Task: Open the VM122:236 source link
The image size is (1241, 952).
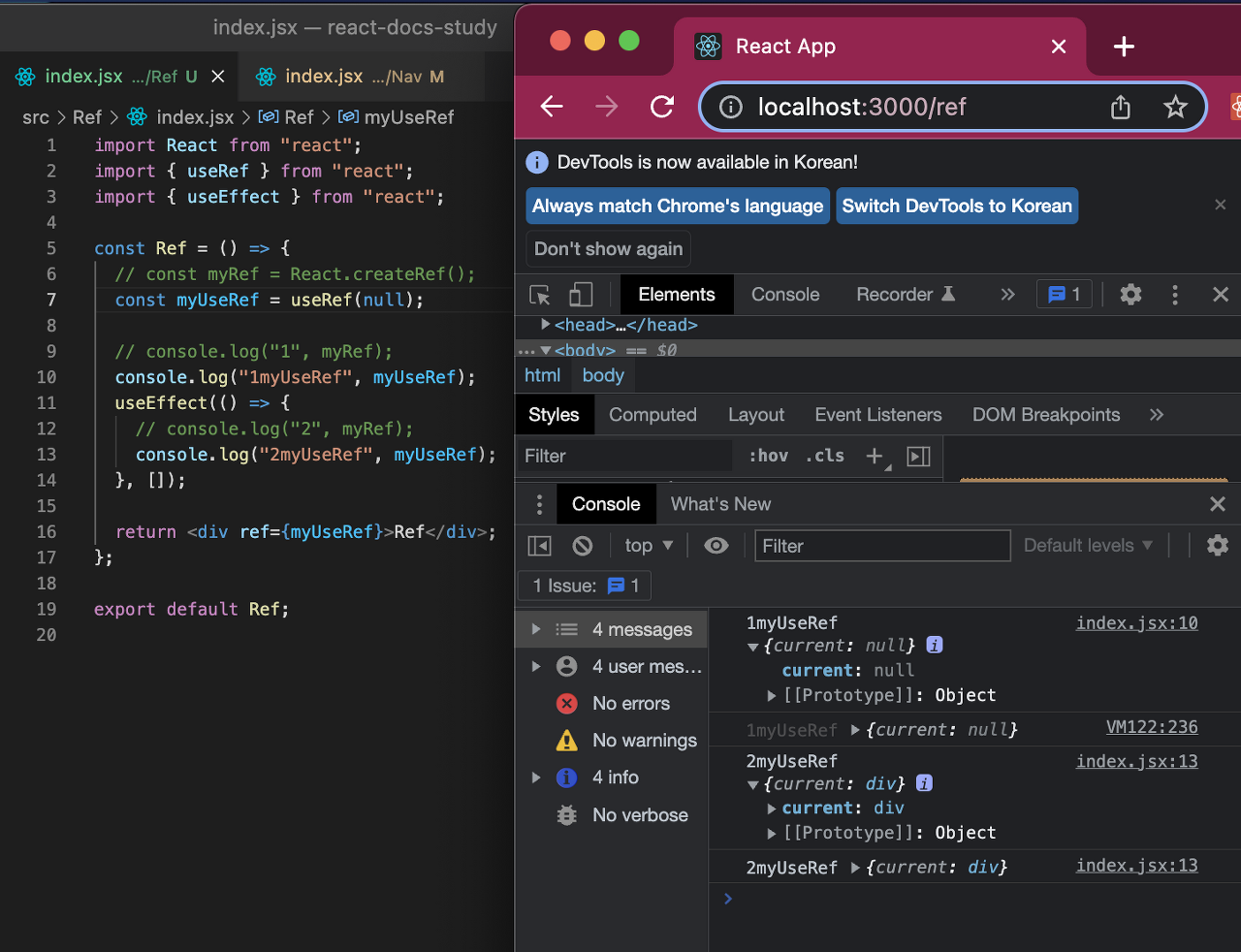Action: [1152, 727]
